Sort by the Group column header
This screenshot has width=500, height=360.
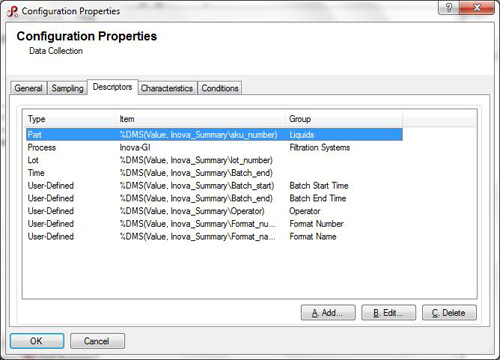pyautogui.click(x=344, y=119)
